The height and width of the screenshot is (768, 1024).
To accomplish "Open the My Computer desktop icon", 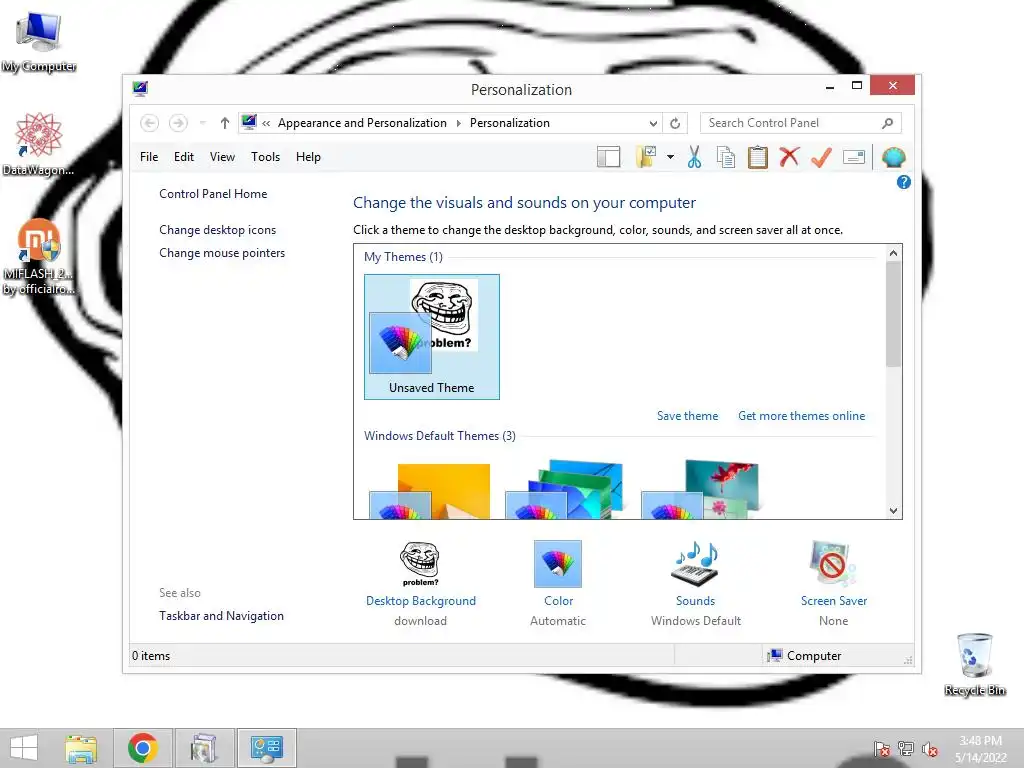I will pos(39,43).
